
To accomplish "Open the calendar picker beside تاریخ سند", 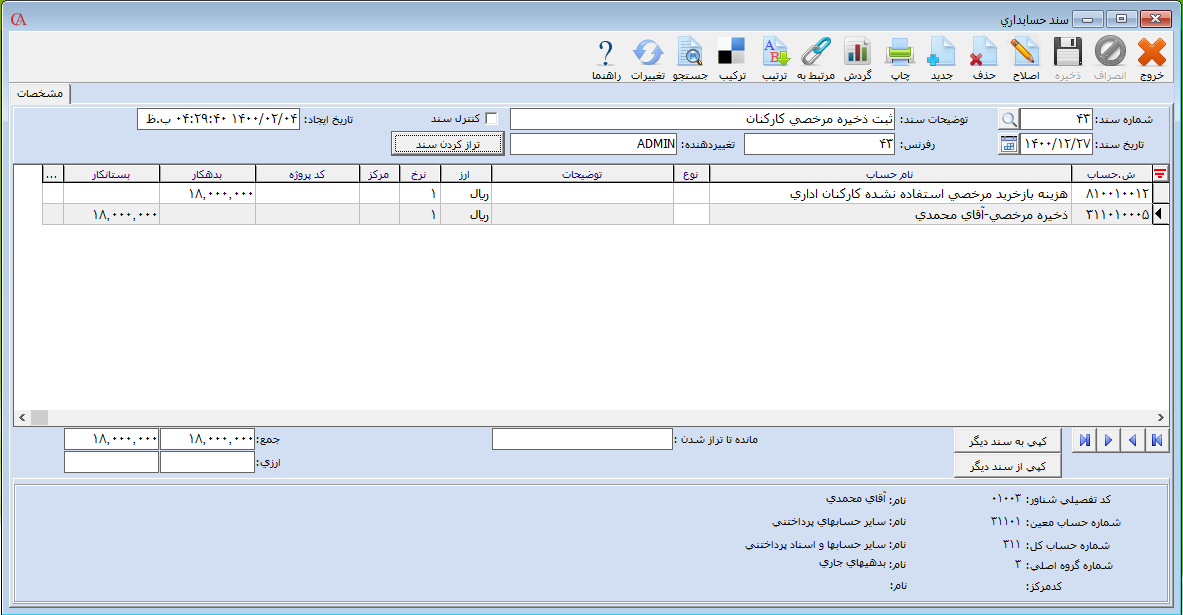I will point(1008,145).
